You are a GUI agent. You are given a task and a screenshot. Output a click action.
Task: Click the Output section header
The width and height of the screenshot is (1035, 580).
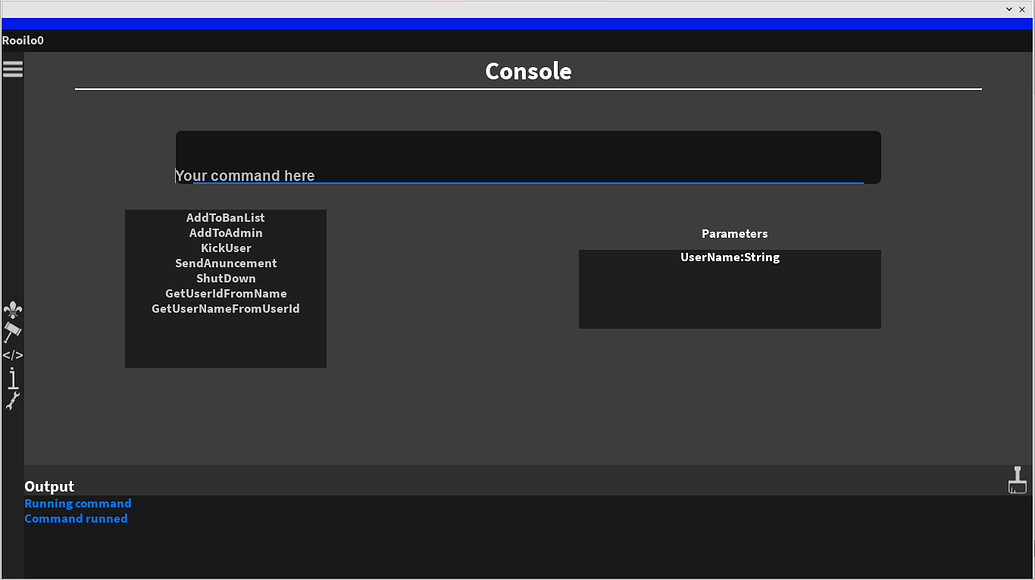48,486
